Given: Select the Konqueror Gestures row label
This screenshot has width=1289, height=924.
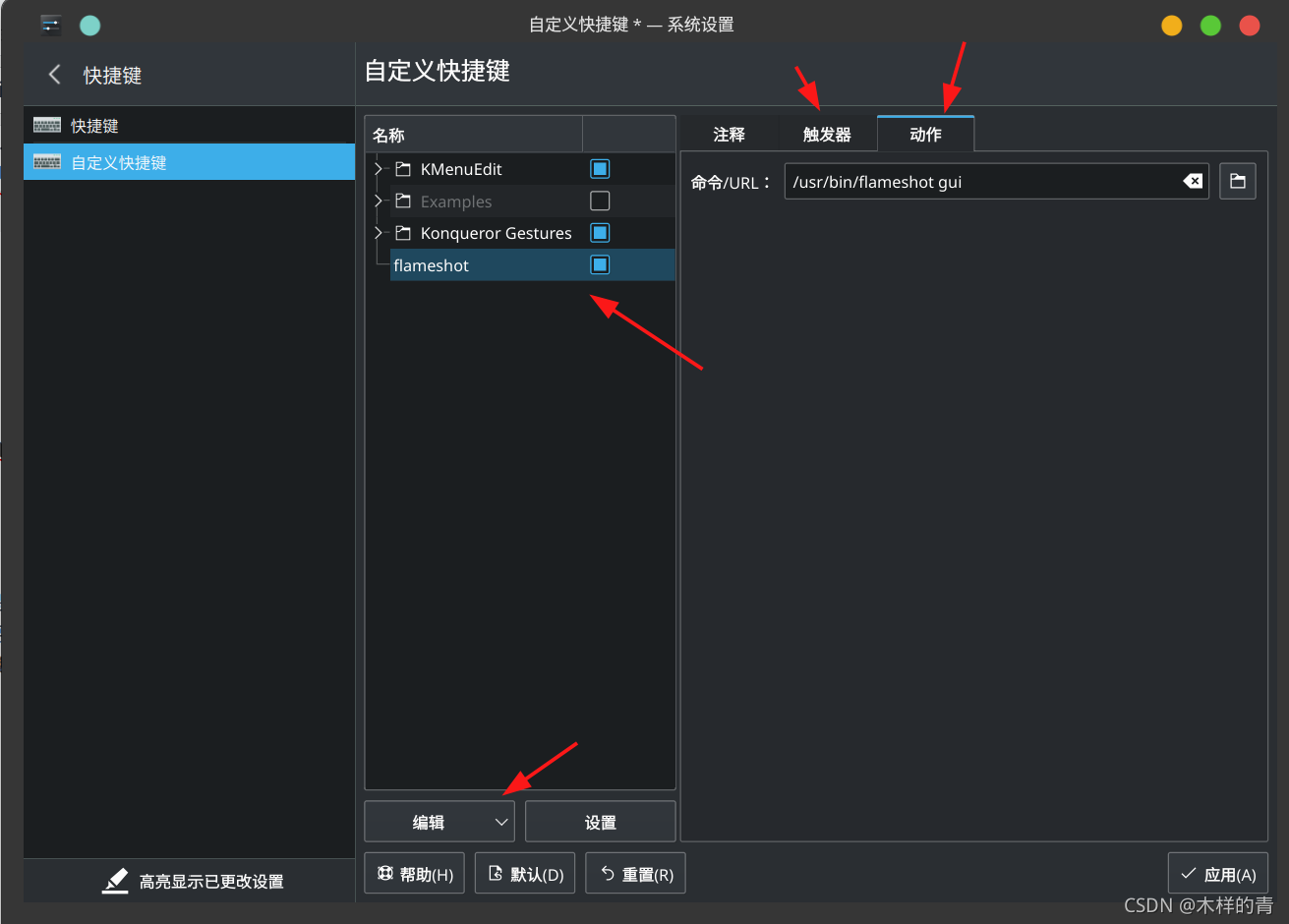Looking at the screenshot, I should [497, 233].
